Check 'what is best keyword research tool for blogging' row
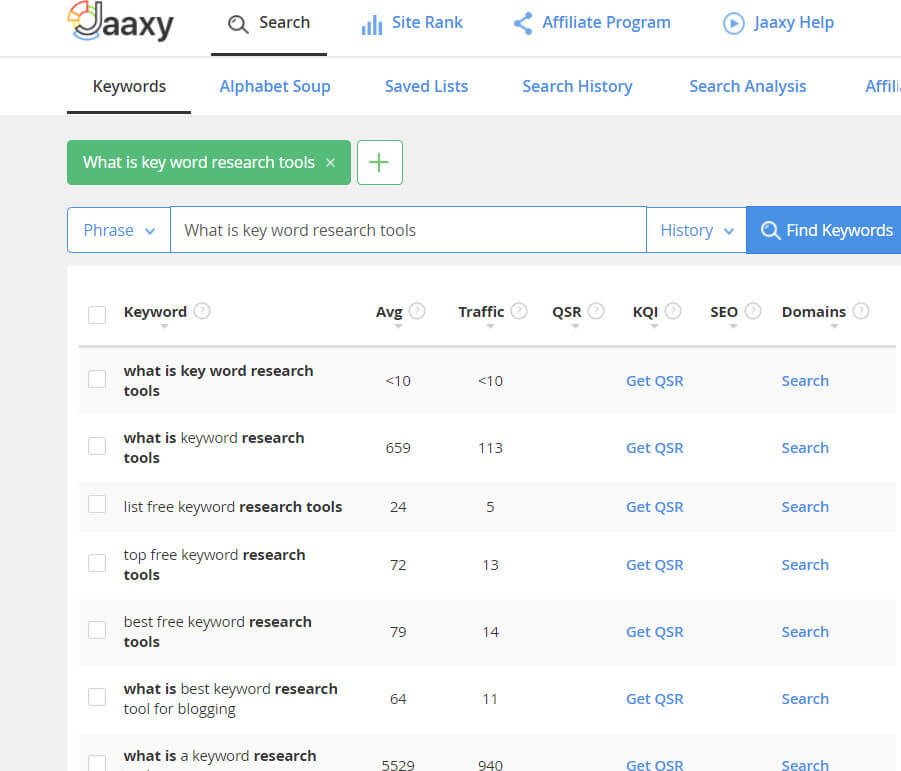The height and width of the screenshot is (771, 901). click(x=97, y=697)
